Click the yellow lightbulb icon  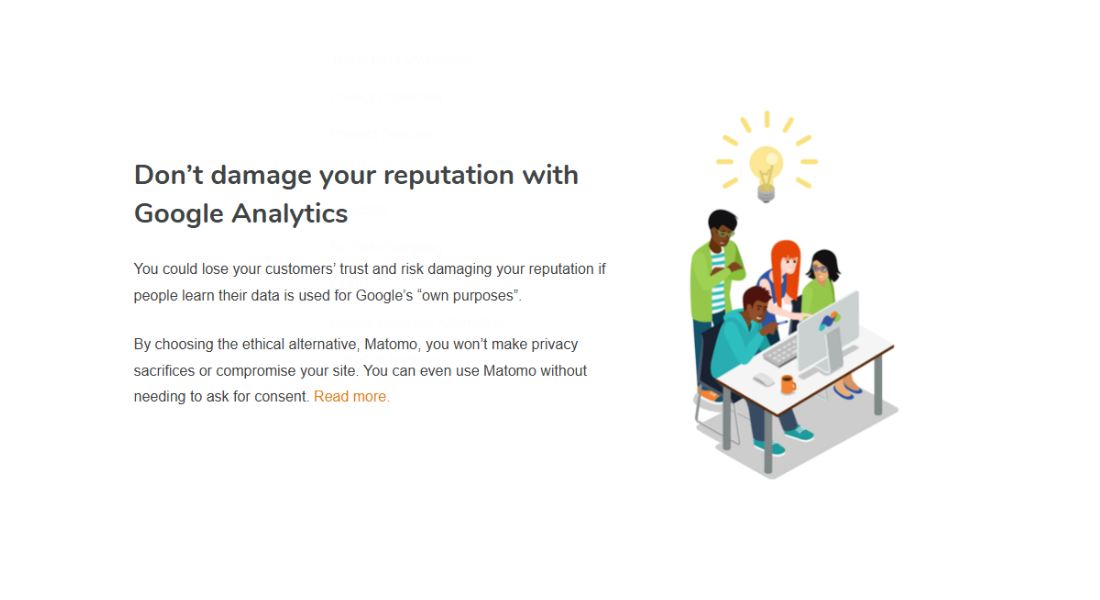point(767,167)
